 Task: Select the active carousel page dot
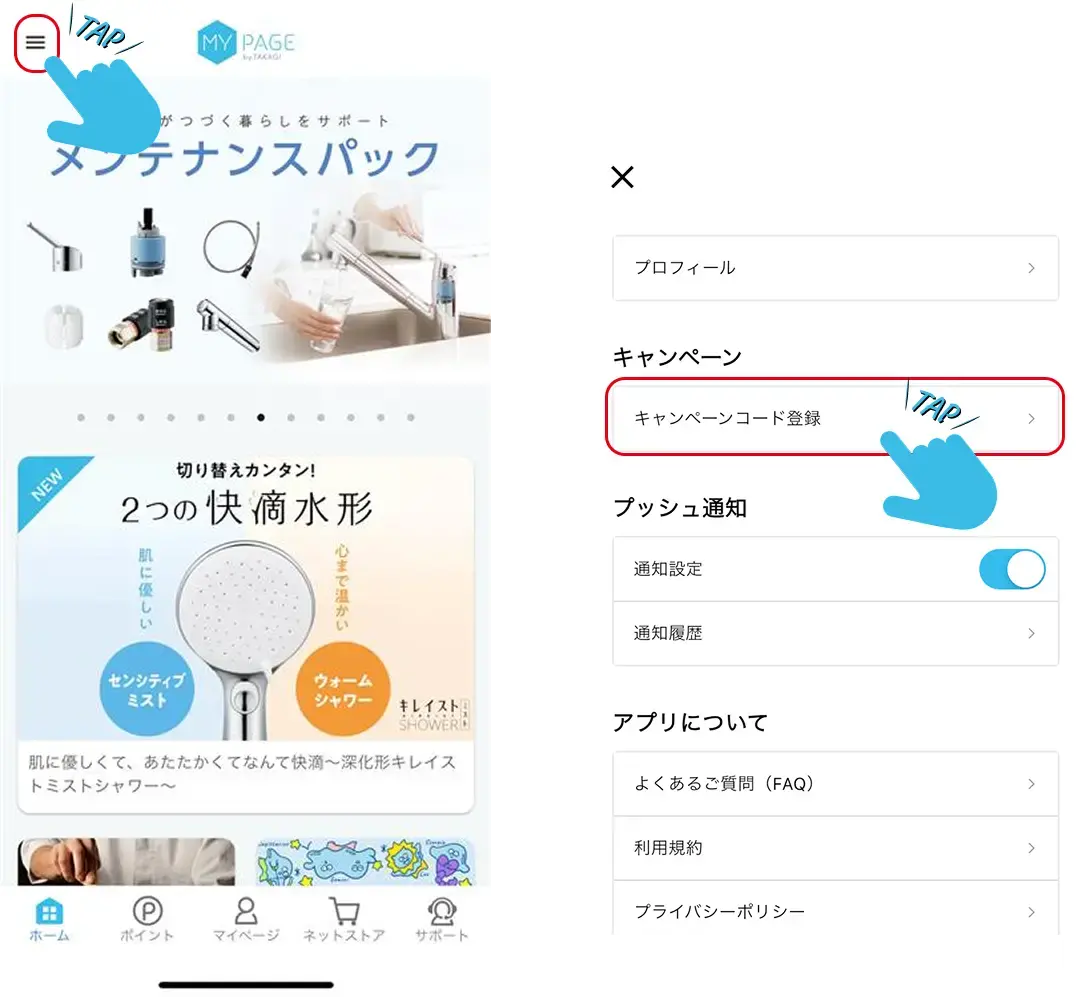[x=261, y=418]
